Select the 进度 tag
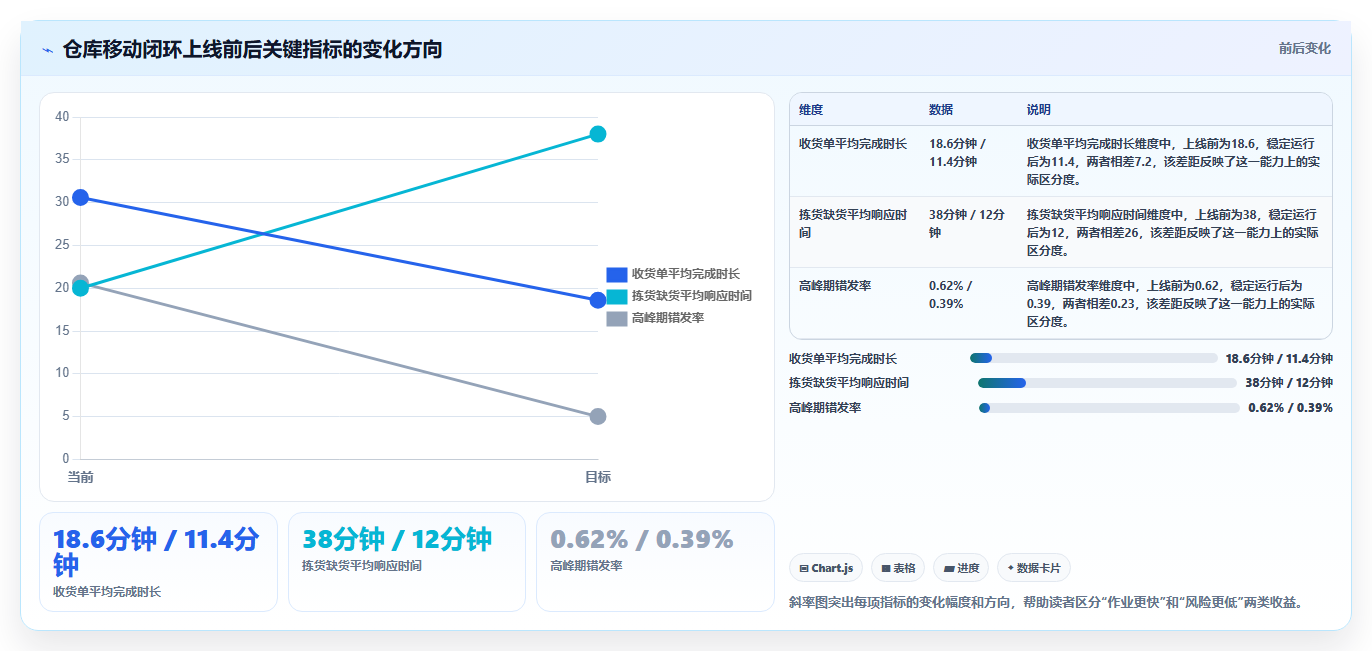 [x=961, y=568]
